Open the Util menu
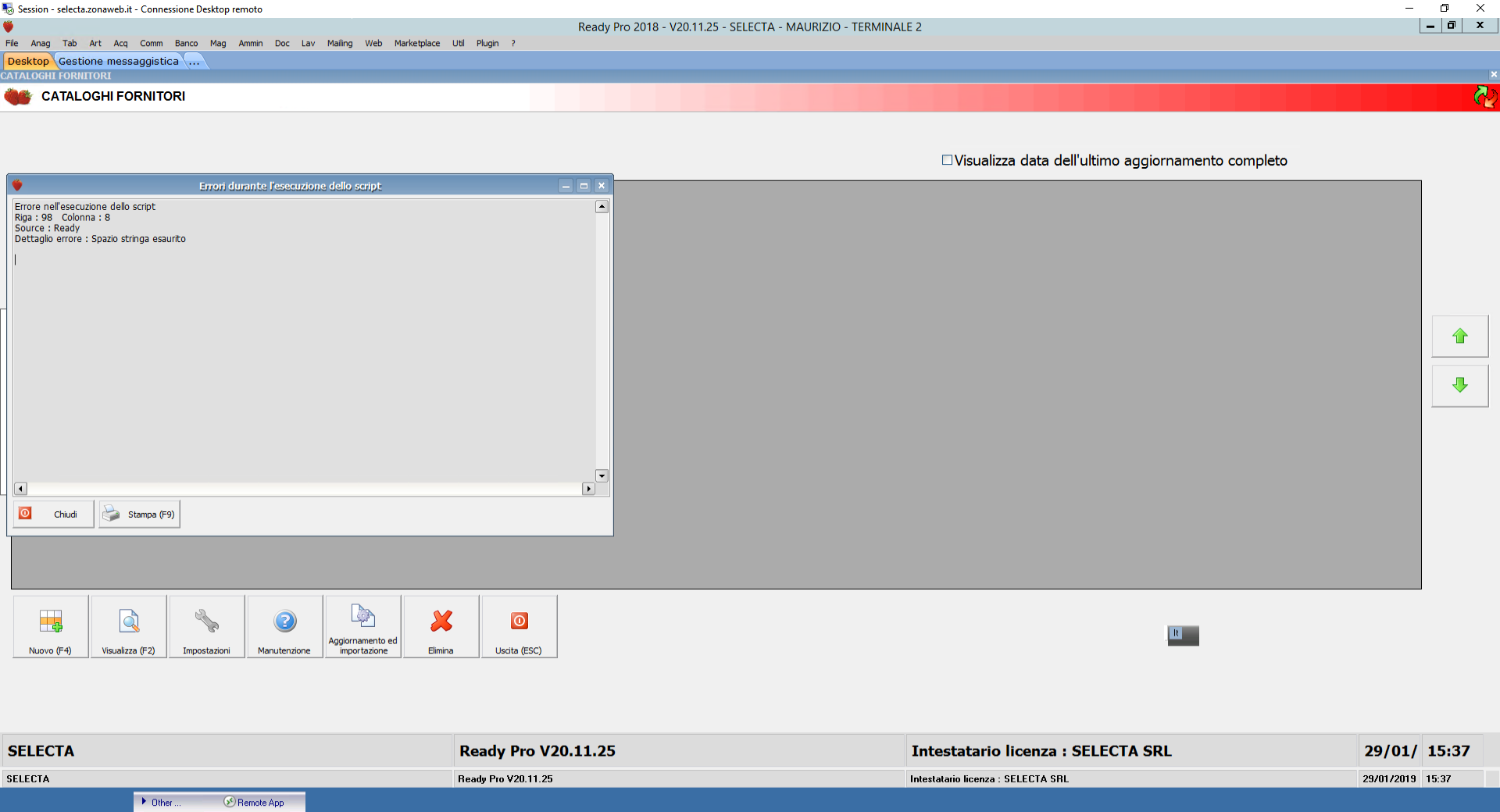The width and height of the screenshot is (1500, 812). (458, 43)
